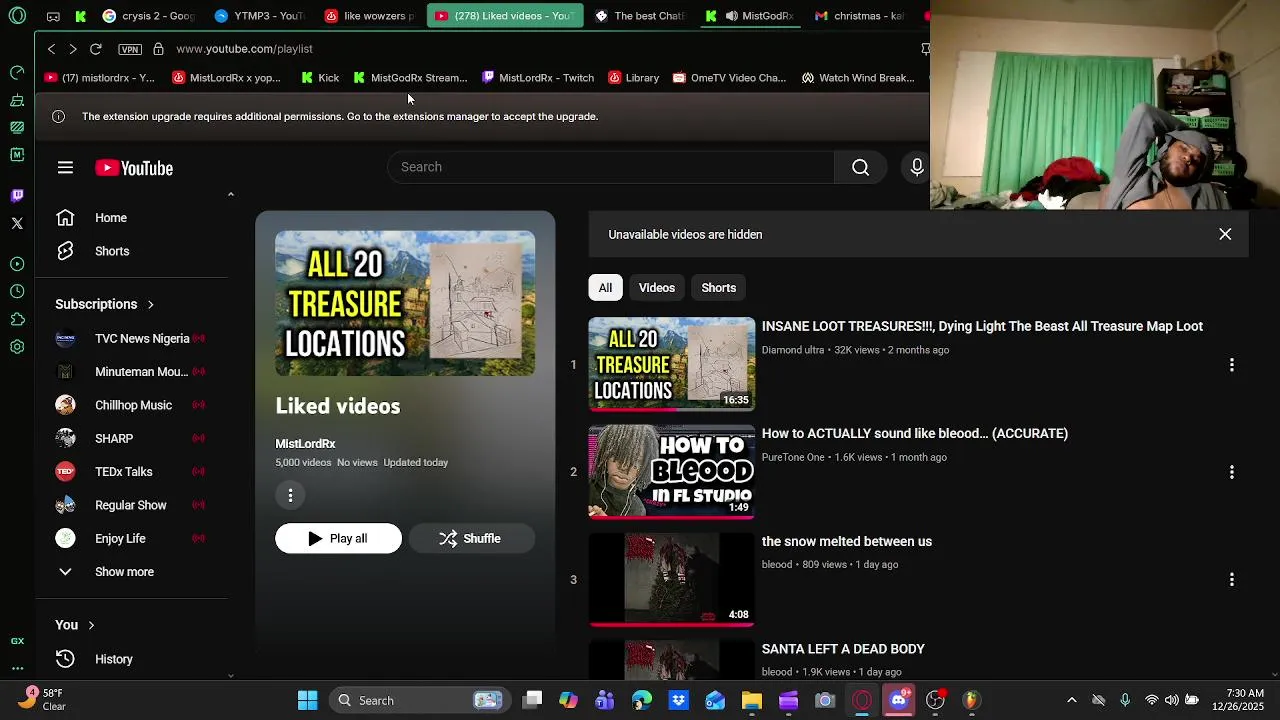Open Discord from the taskbar
The width and height of the screenshot is (1280, 720).
[x=898, y=700]
